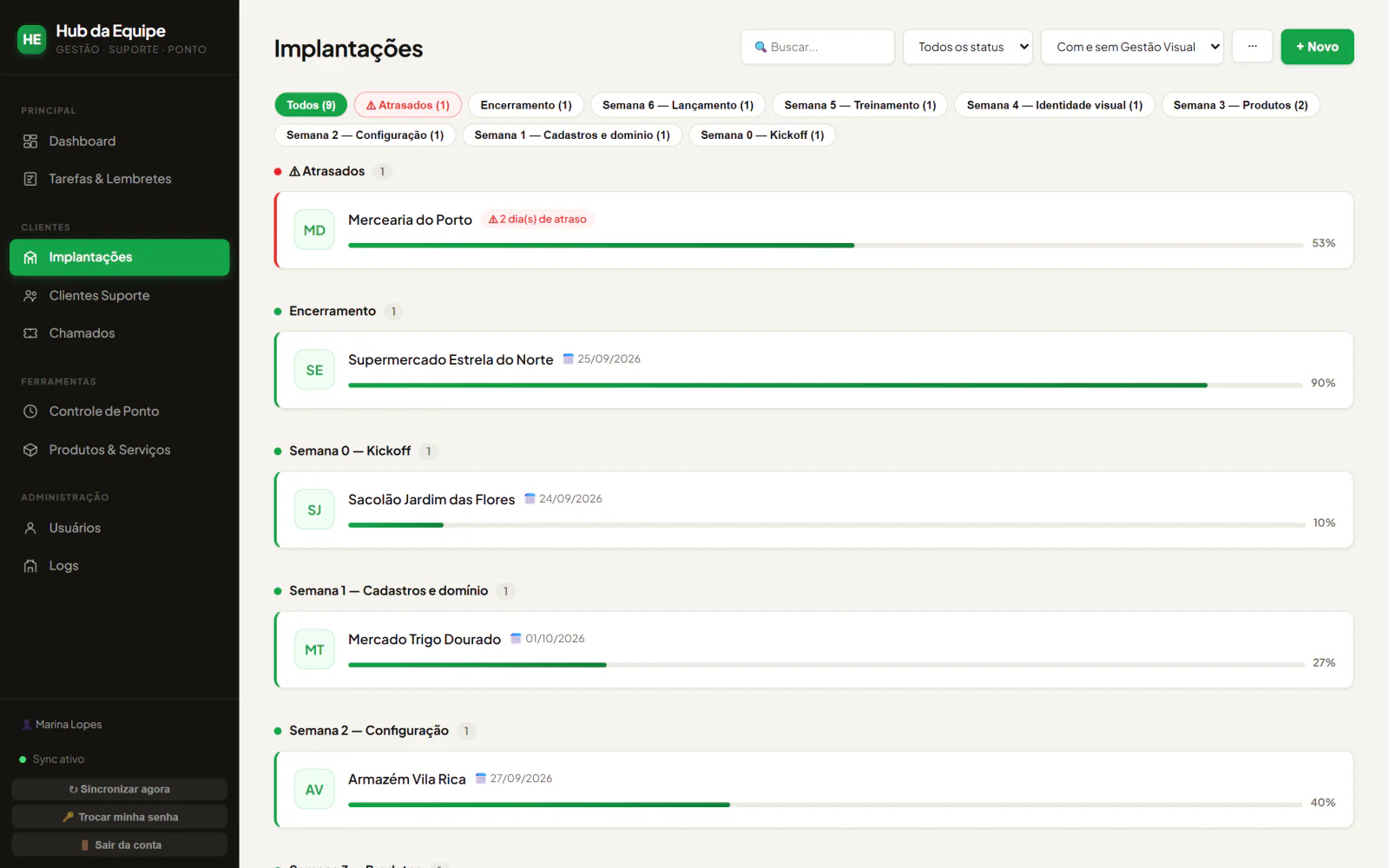This screenshot has height=868, width=1389.
Task: Open Logs page
Action: 120,566
